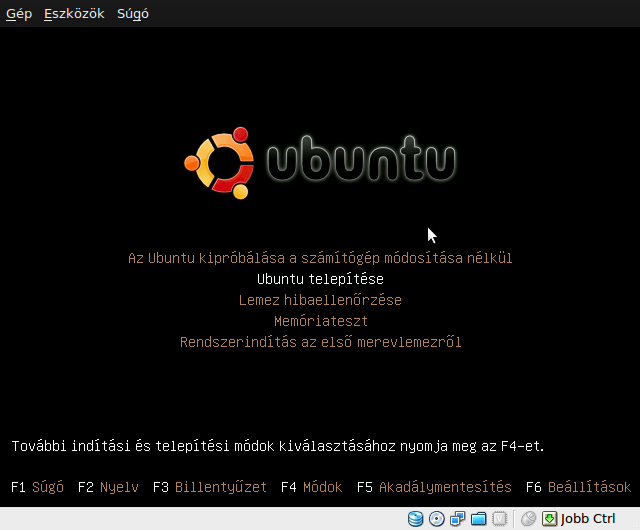Choose 'Ubuntu telepítése' install option

(x=320, y=279)
